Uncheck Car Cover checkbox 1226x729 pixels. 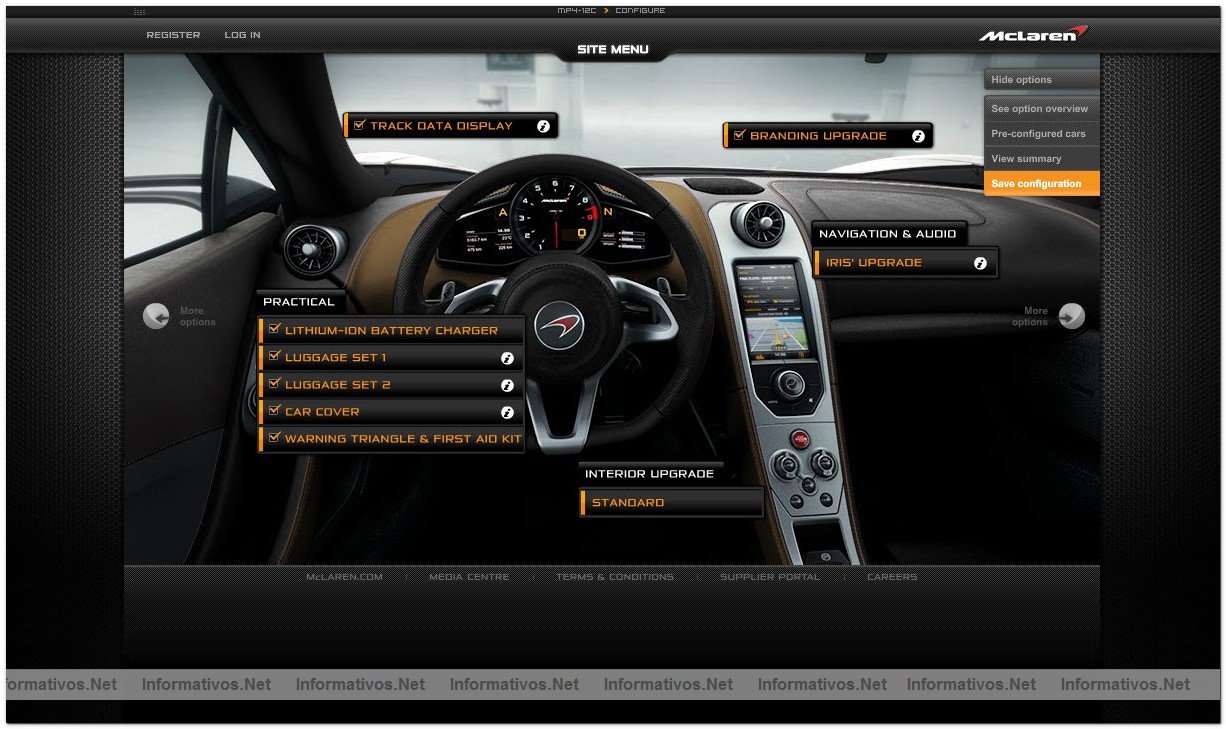click(274, 410)
